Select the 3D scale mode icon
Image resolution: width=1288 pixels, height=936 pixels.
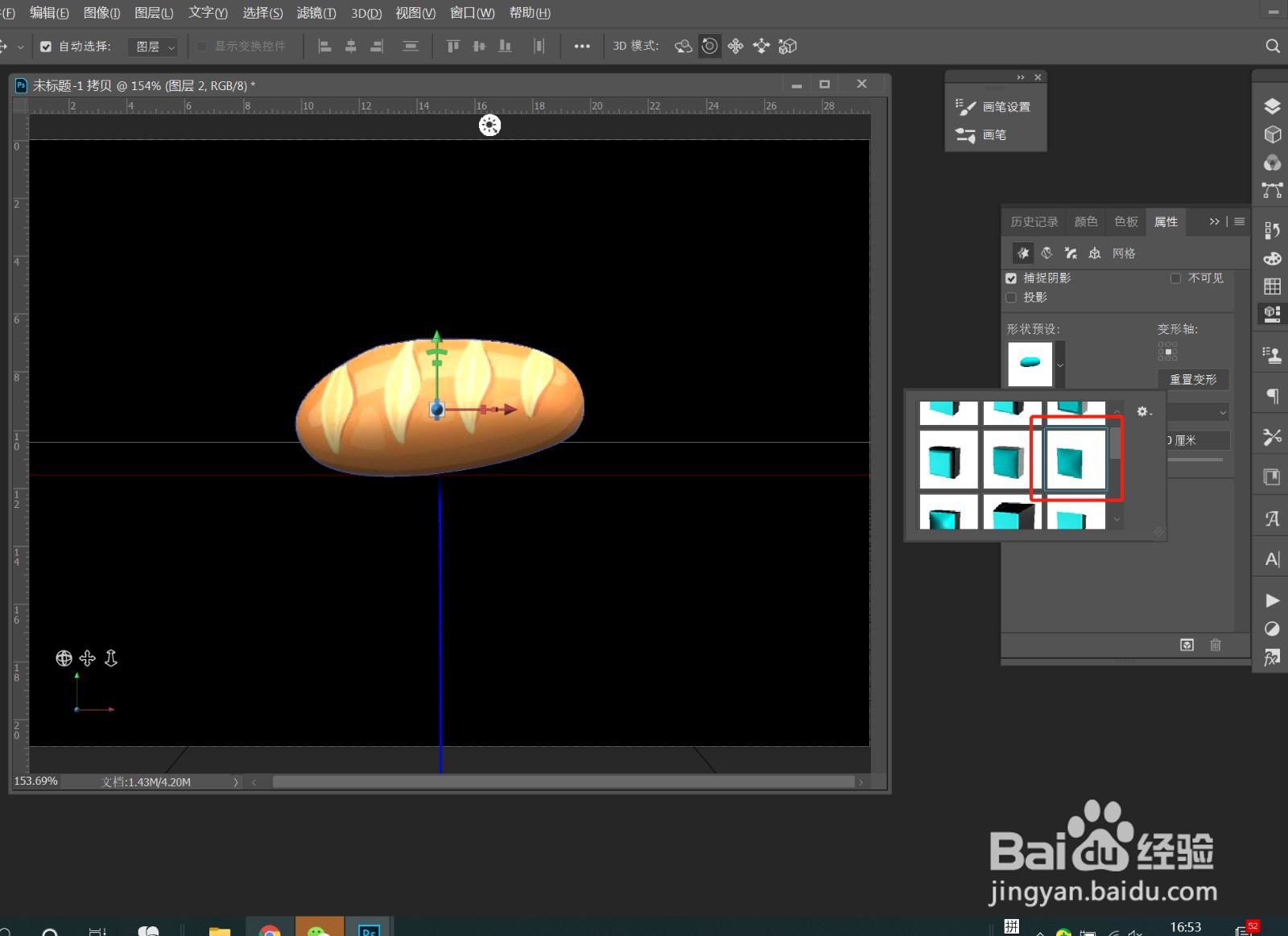click(x=787, y=46)
